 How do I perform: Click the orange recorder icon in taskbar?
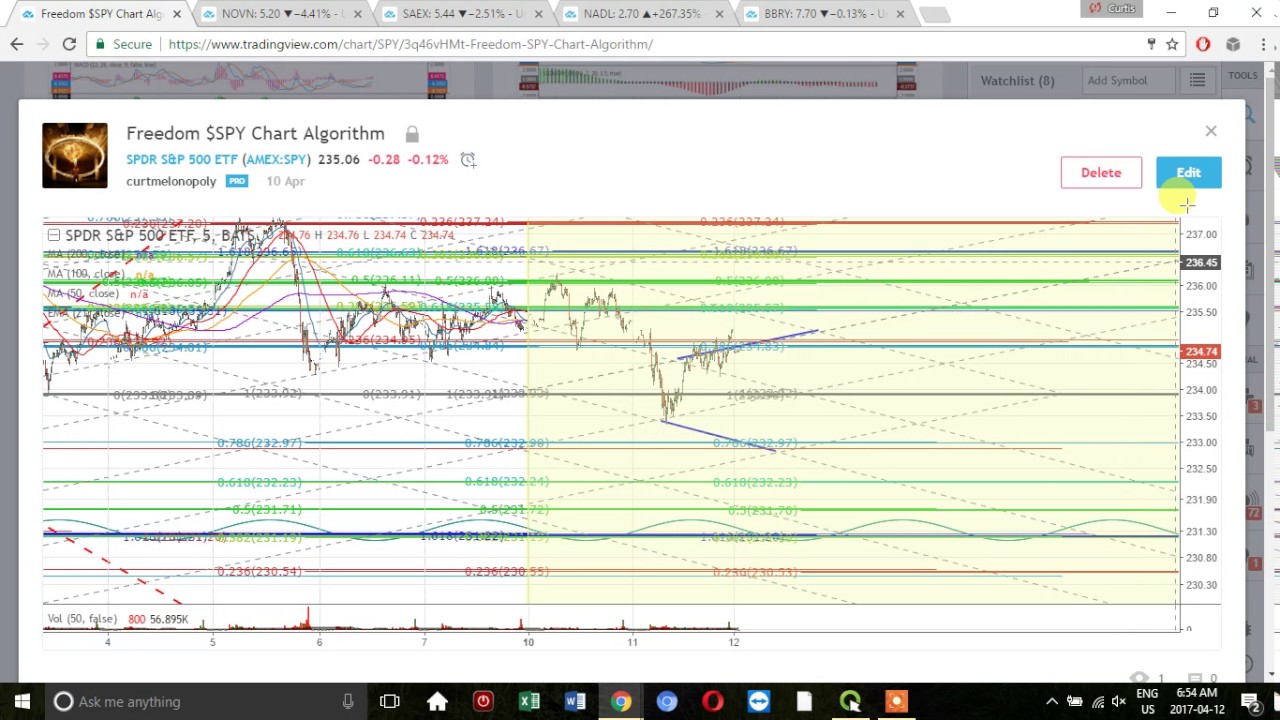coord(897,701)
